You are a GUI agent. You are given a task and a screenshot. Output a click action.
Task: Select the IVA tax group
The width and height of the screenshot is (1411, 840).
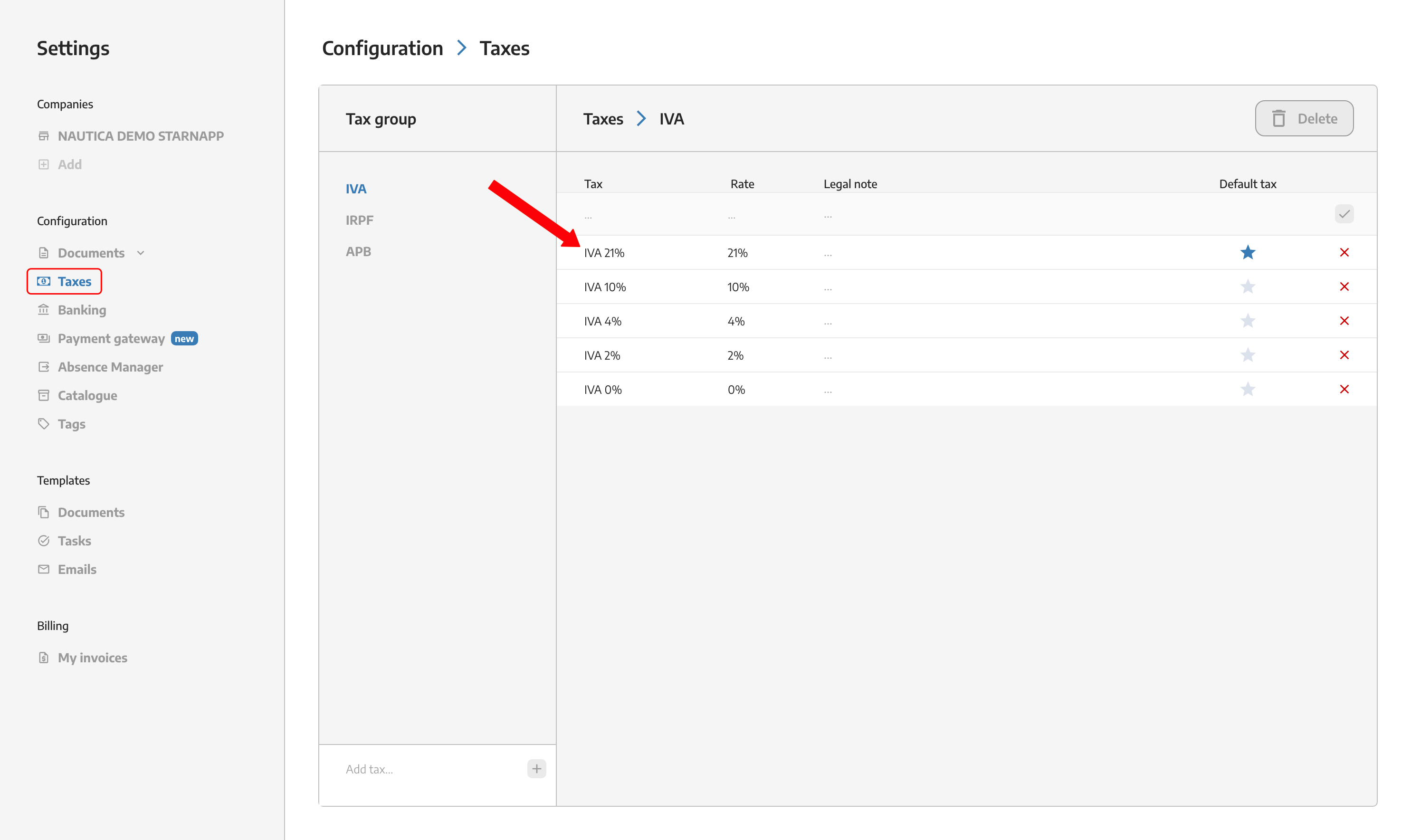tap(356, 189)
